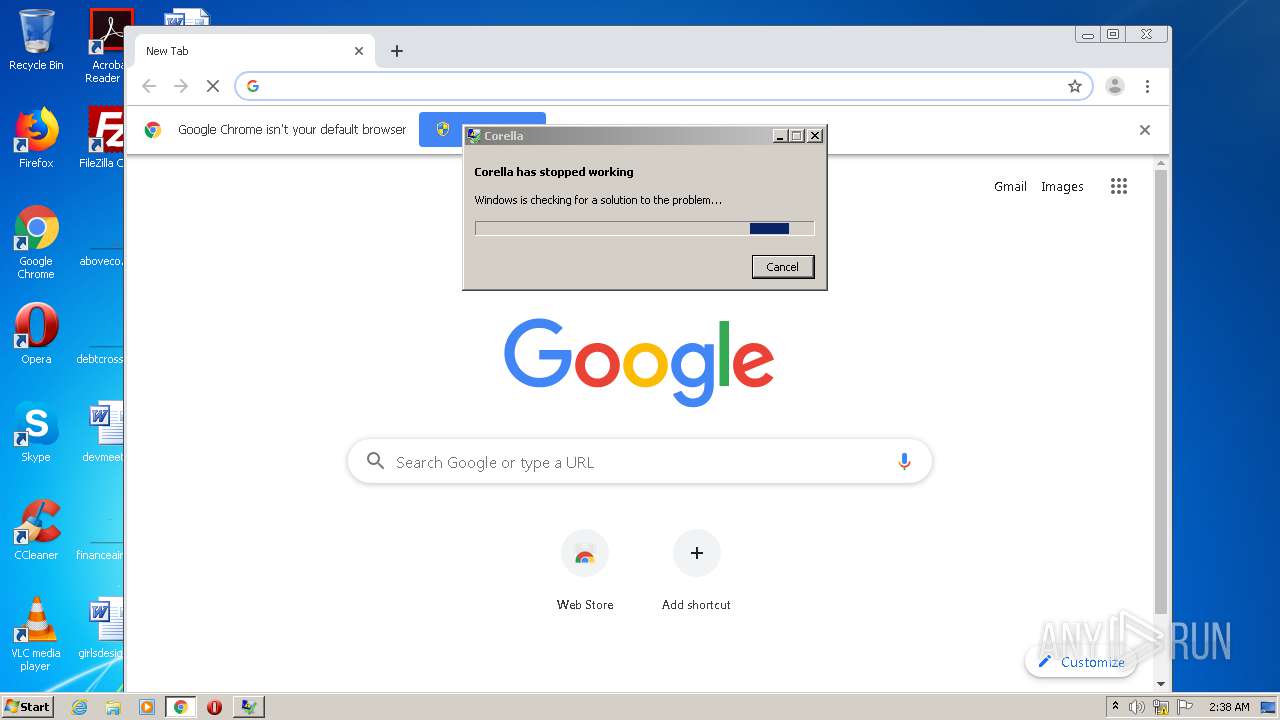Close the New Tab tab
The image size is (1280, 720).
(x=359, y=51)
